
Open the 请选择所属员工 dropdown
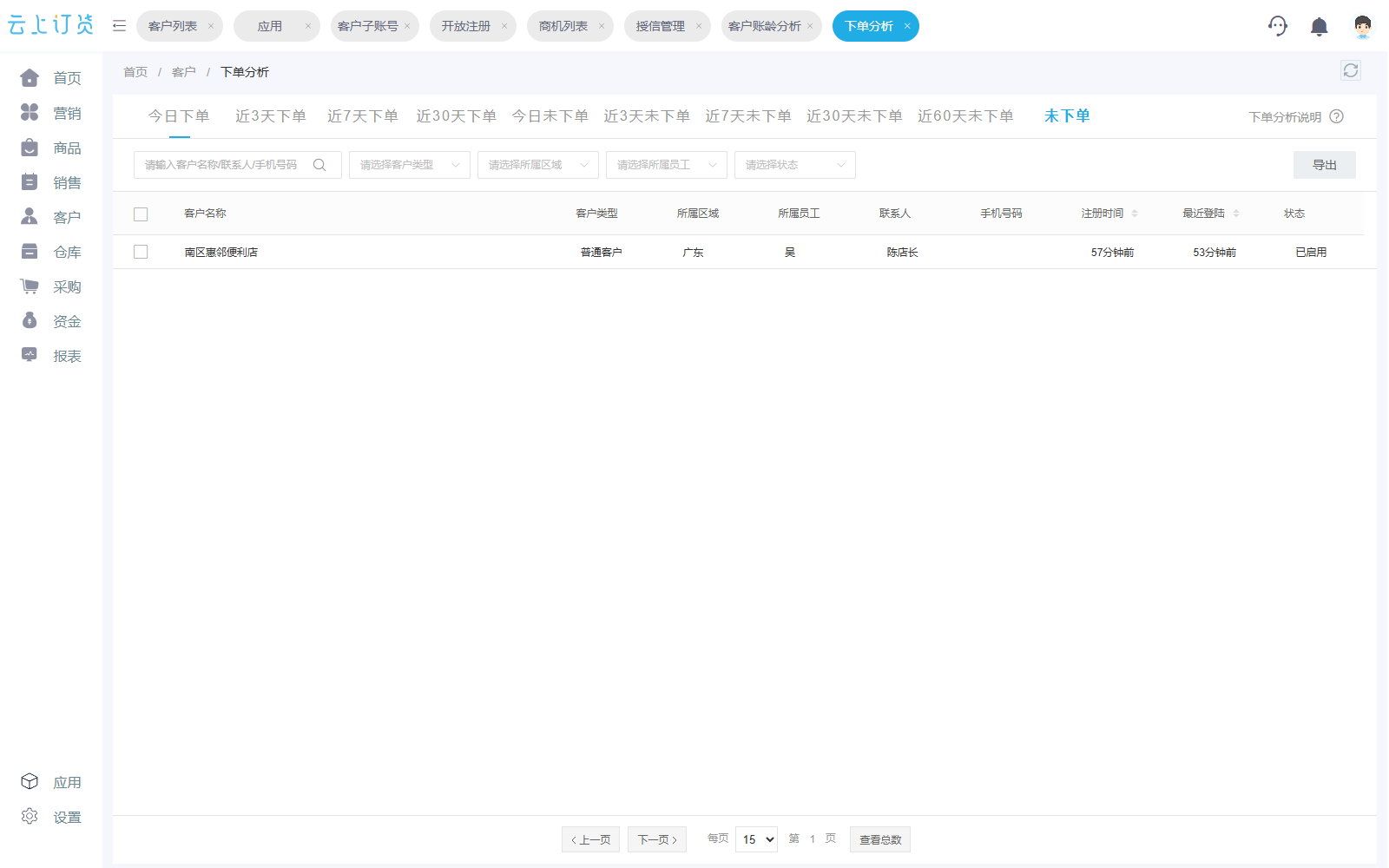(667, 165)
